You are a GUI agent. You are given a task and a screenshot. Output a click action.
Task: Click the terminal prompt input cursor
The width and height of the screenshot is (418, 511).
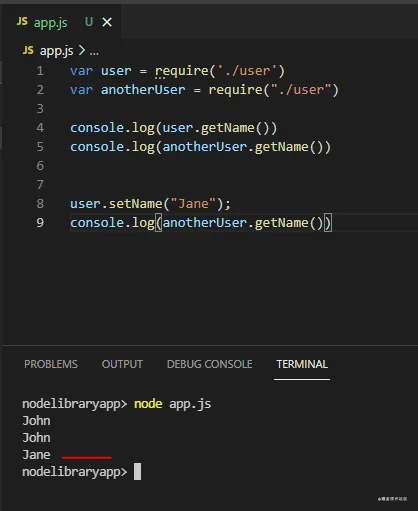pyautogui.click(x=137, y=472)
